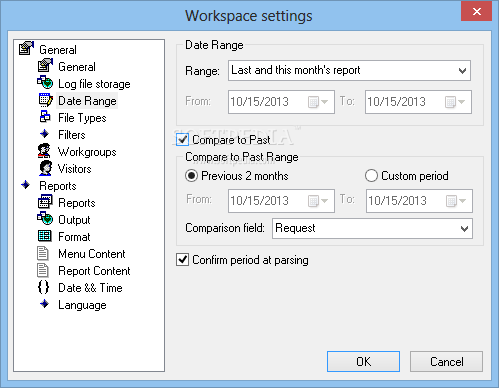The width and height of the screenshot is (499, 388).
Task: Click the Reports sub-item icon
Action: pos(45,202)
